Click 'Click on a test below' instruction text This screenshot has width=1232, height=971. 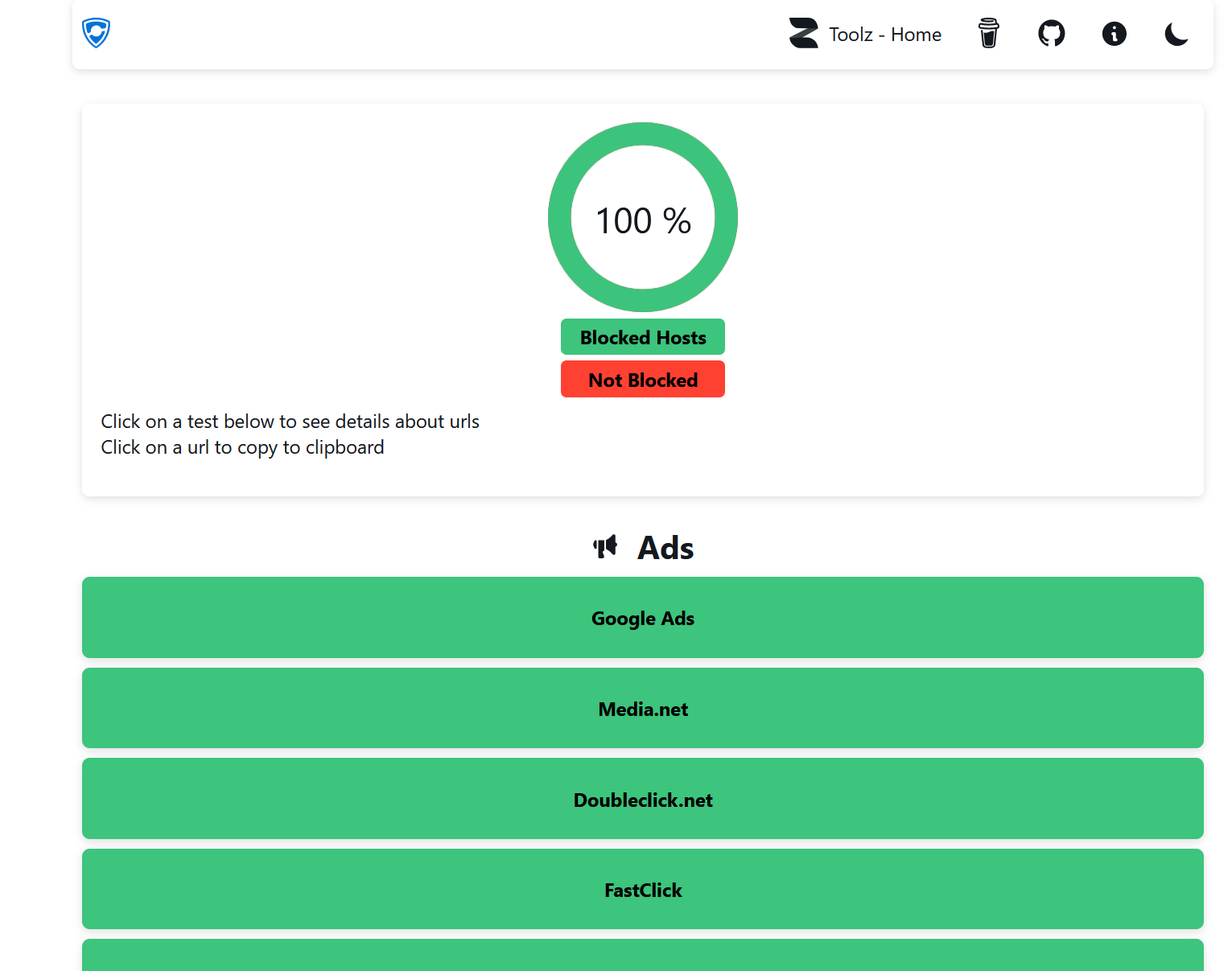coord(290,422)
